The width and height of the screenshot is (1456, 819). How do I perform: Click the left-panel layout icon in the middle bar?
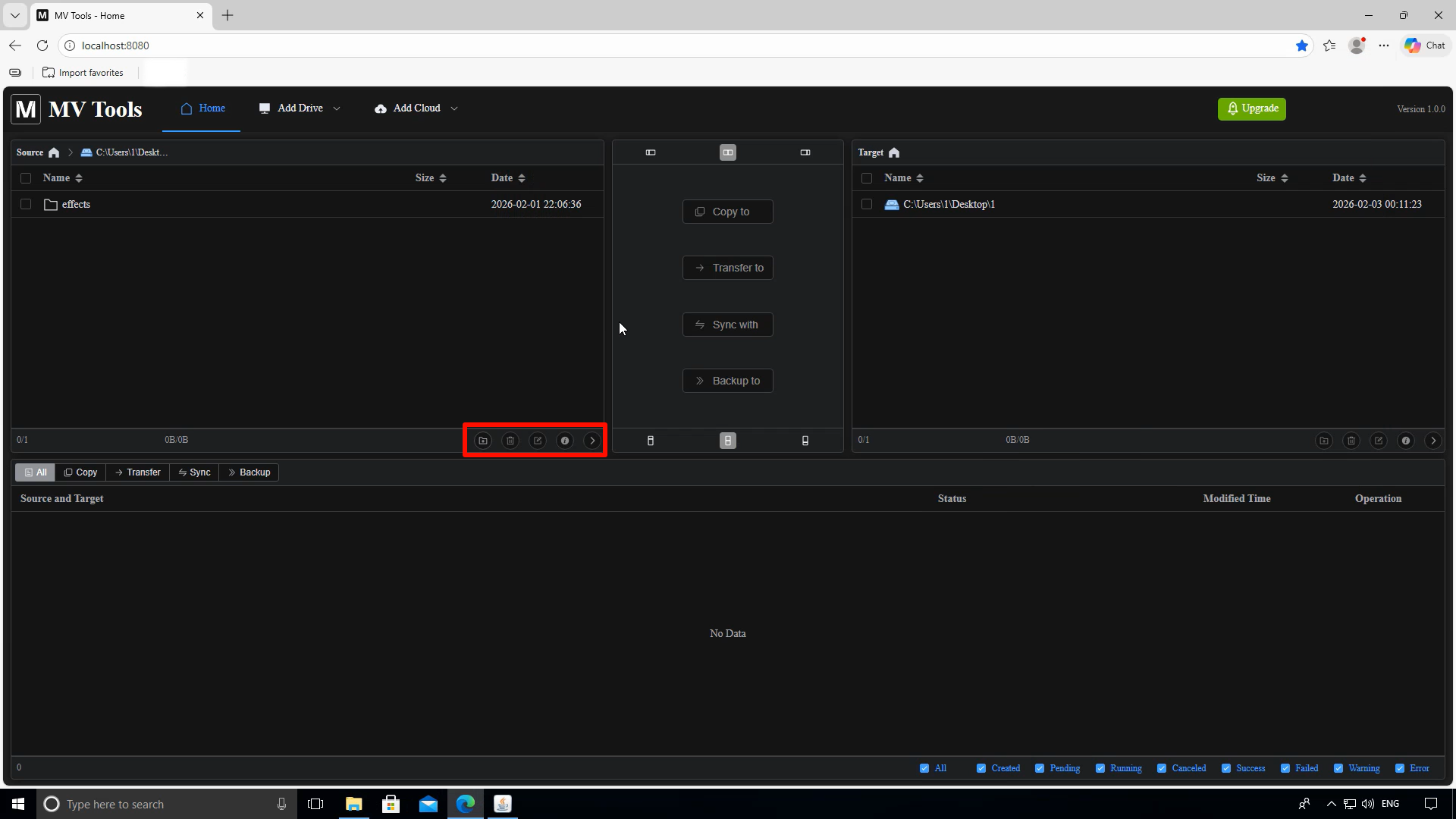click(651, 152)
